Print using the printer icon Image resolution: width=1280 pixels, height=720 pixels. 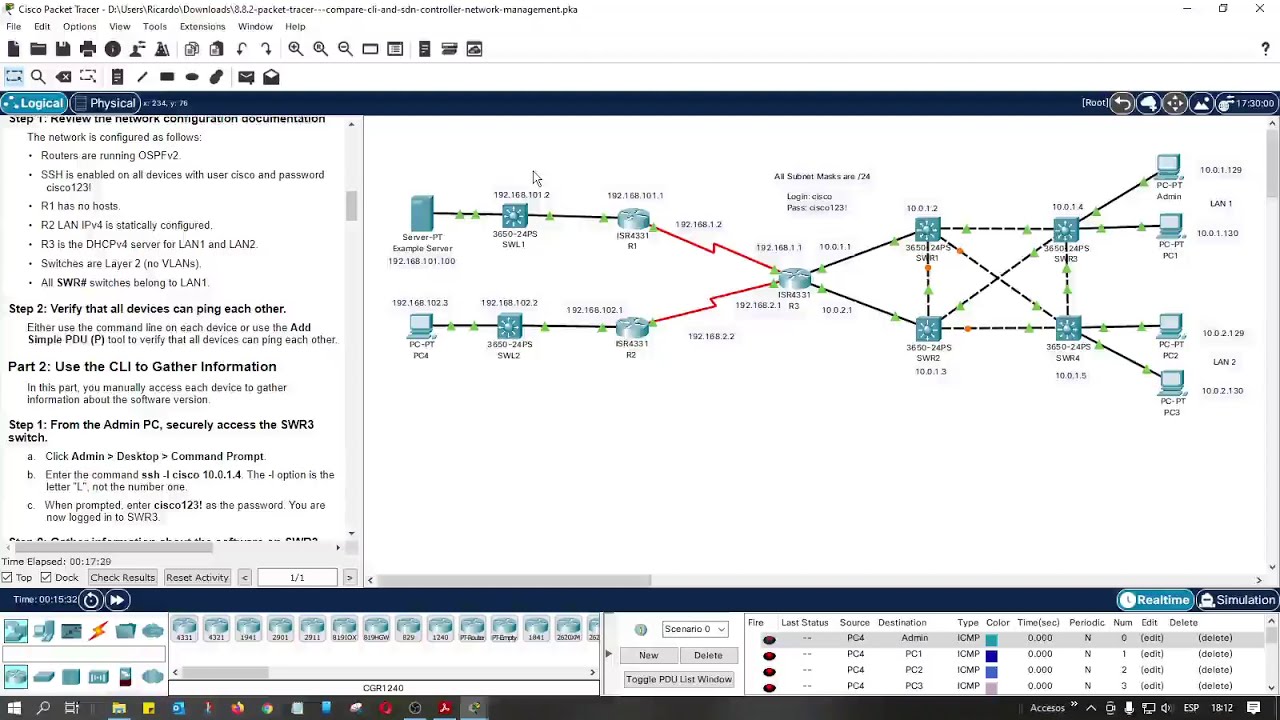pyautogui.click(x=88, y=49)
